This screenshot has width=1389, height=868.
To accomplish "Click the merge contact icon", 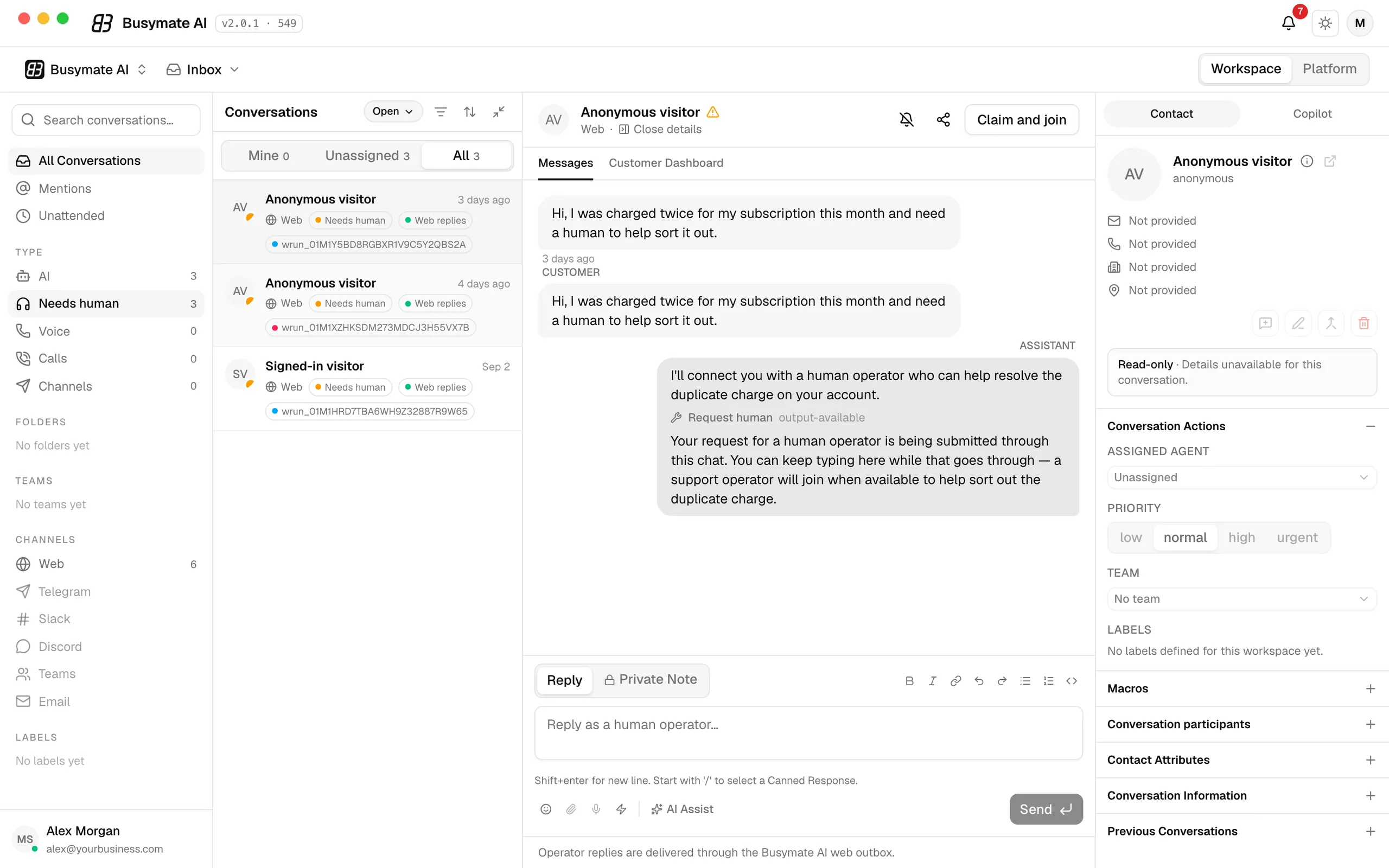I will [1331, 323].
